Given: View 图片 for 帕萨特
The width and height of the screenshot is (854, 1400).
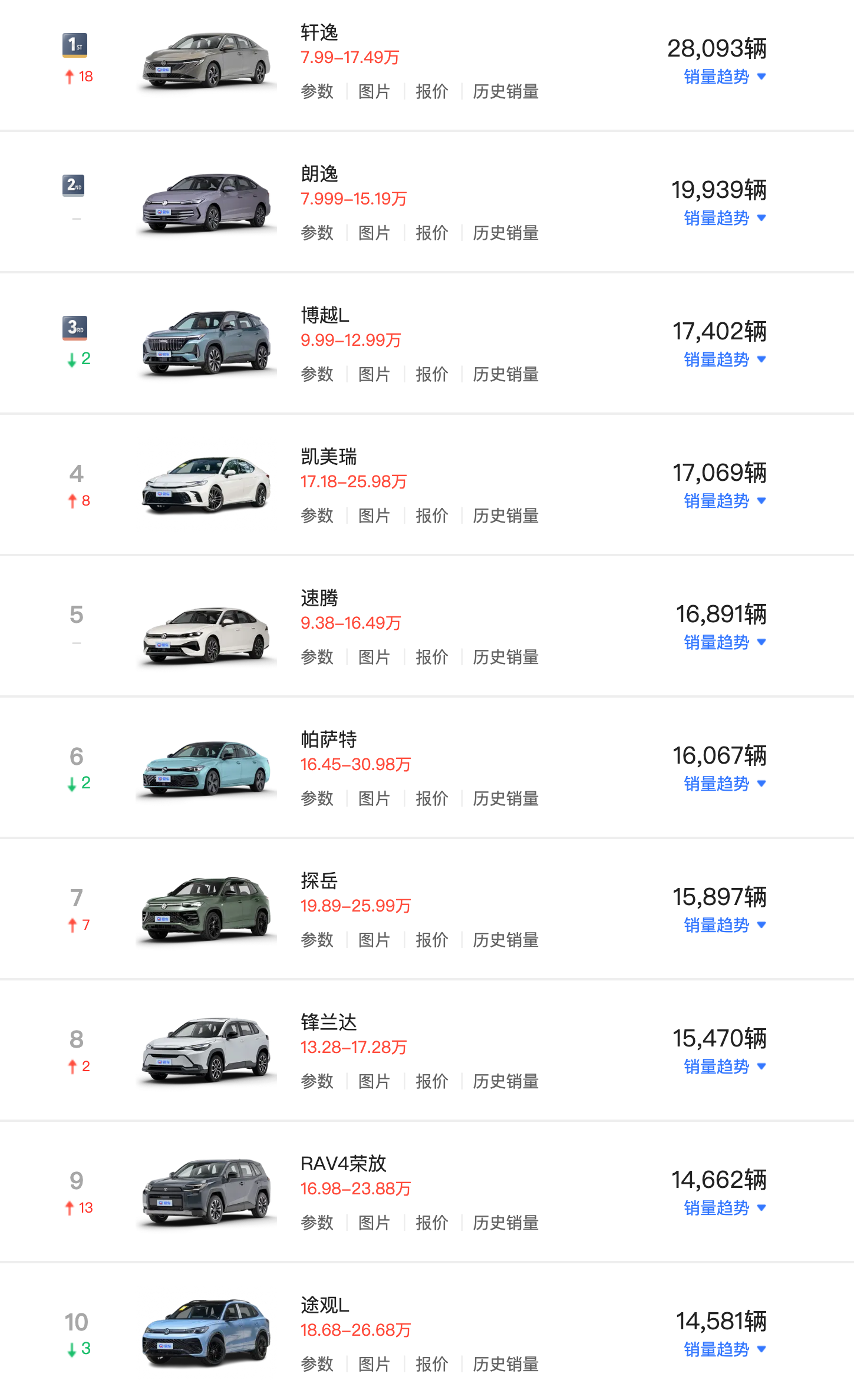Looking at the screenshot, I should click(x=374, y=798).
